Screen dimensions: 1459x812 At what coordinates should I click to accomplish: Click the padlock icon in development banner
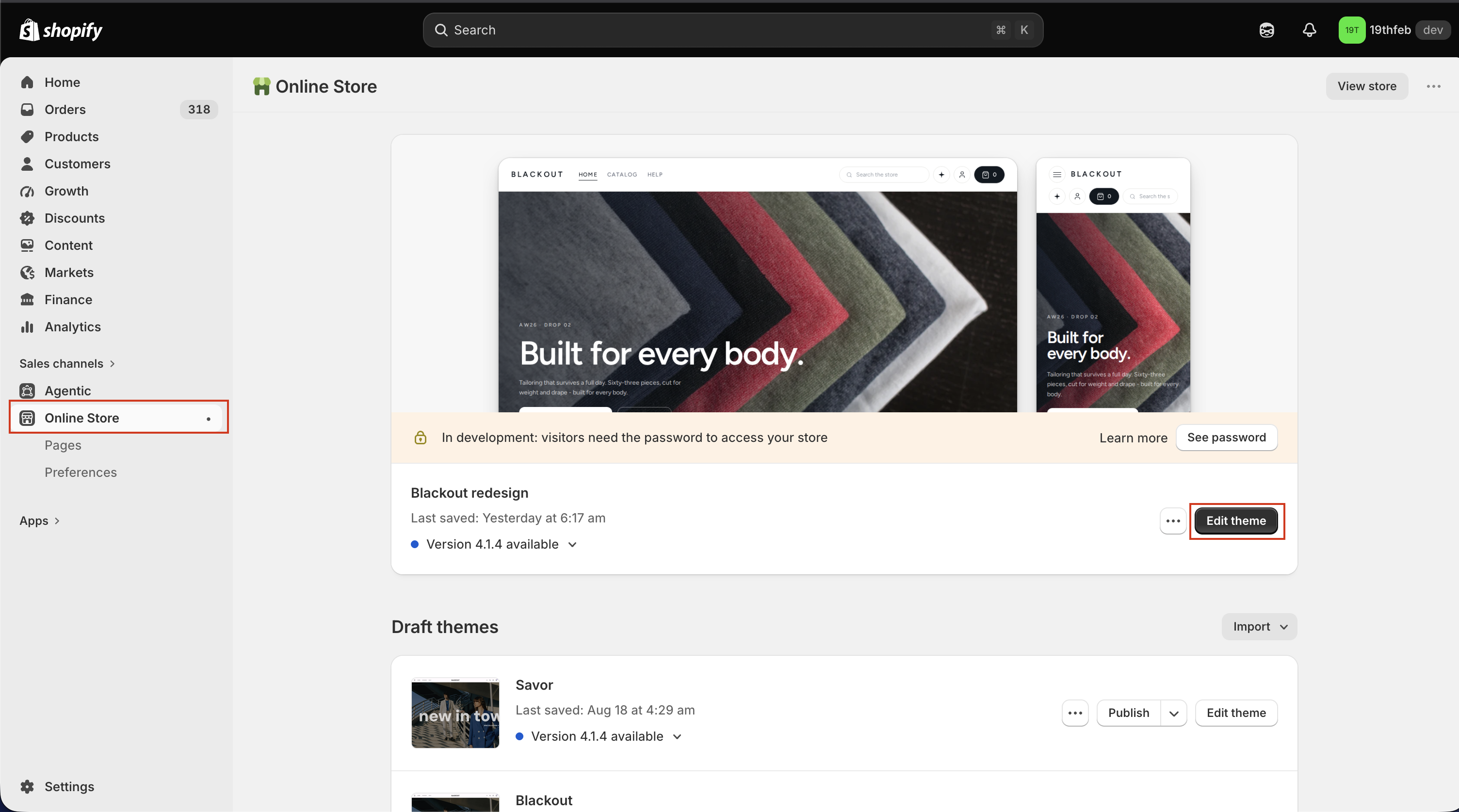420,437
